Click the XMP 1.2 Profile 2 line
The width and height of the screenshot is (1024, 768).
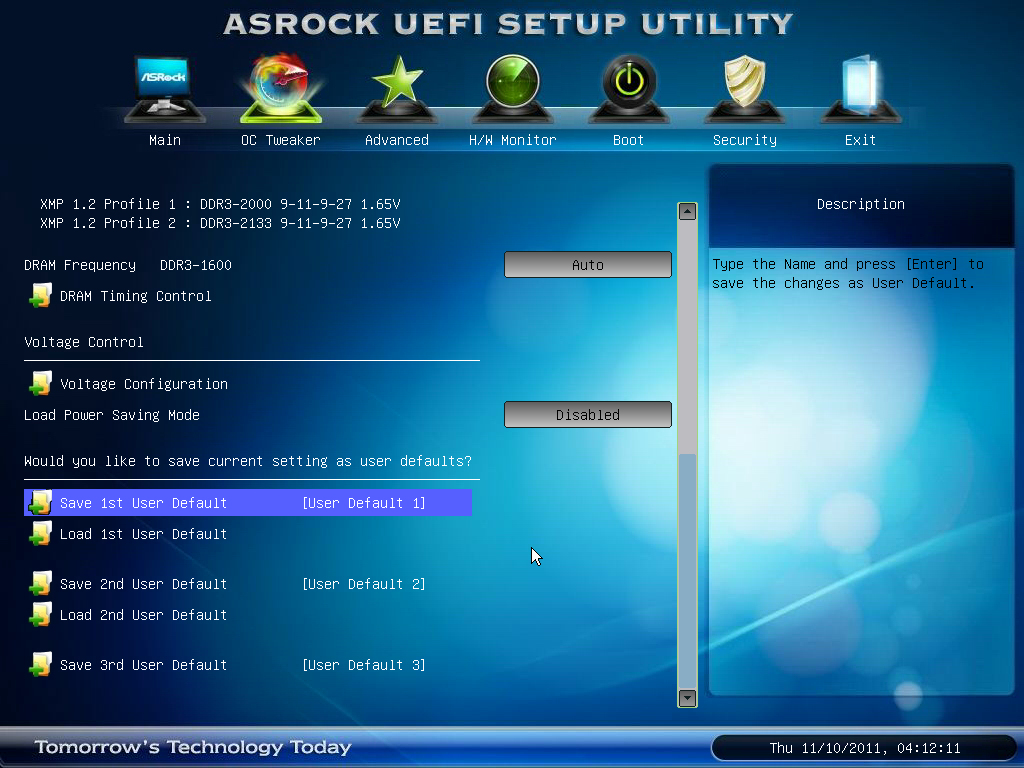pos(220,223)
